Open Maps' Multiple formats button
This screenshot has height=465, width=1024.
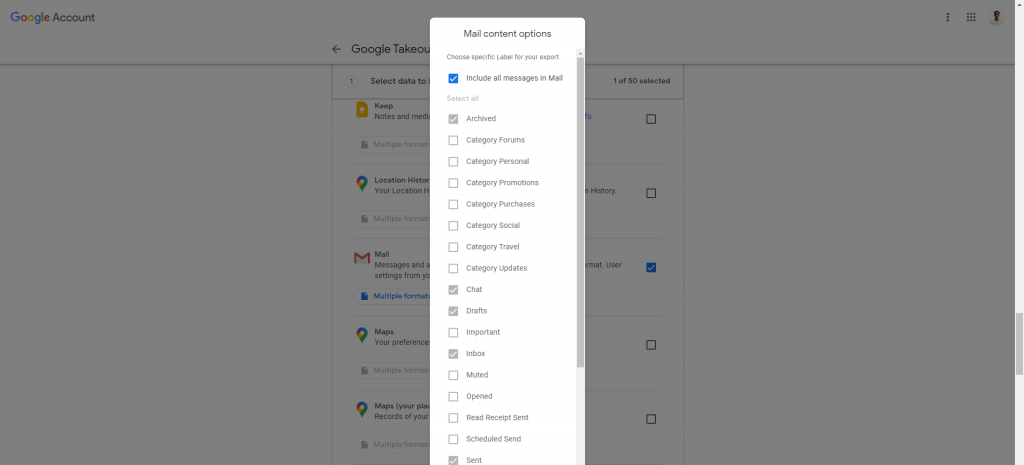point(392,370)
